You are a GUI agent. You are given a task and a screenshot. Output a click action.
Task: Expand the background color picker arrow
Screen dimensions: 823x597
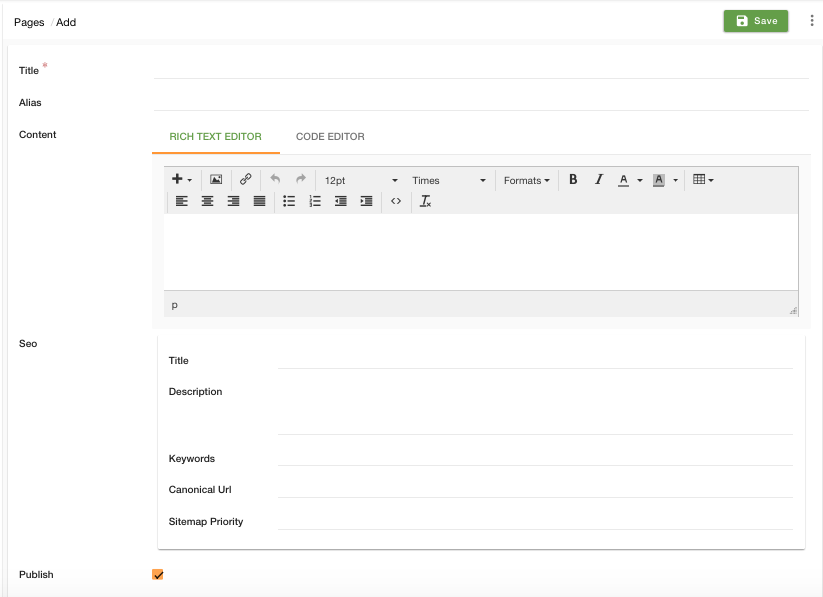676,180
